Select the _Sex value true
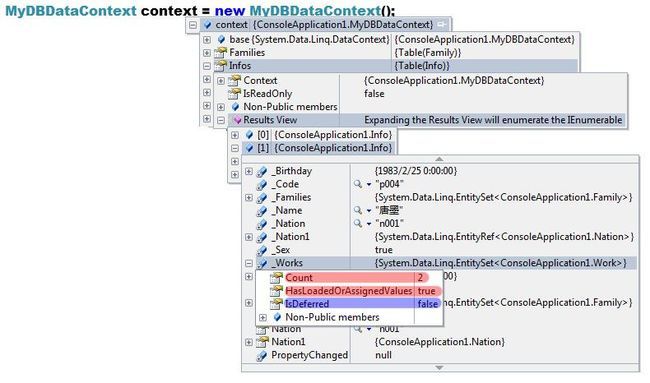The width and height of the screenshot is (650, 383). coord(383,250)
